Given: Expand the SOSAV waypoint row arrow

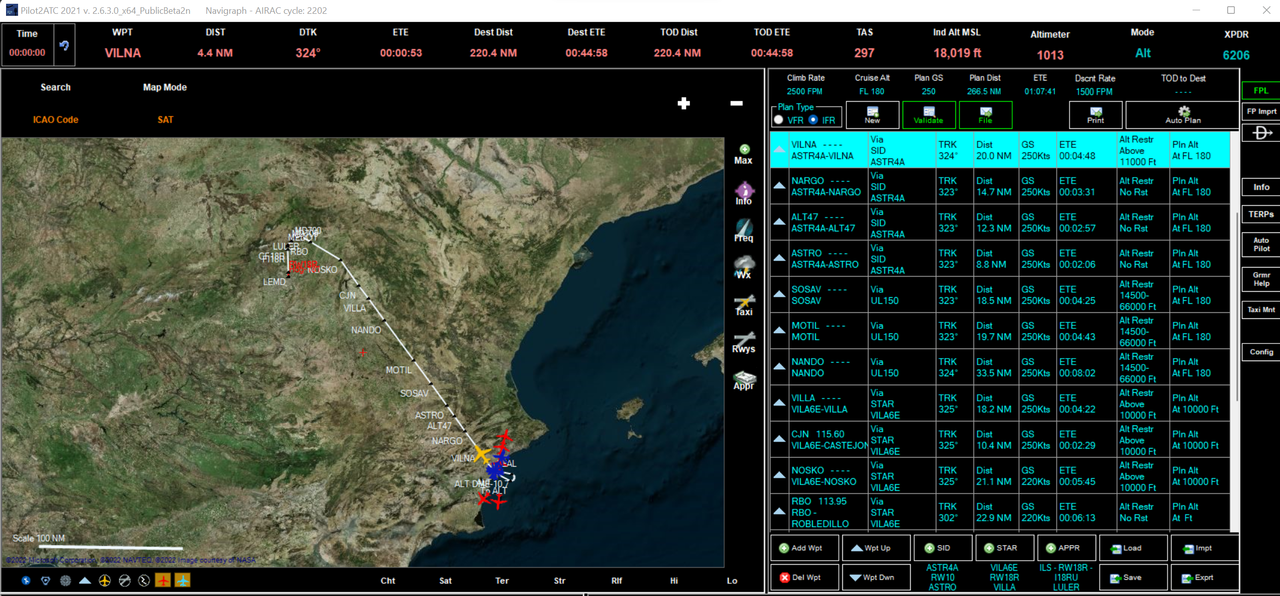Looking at the screenshot, I should (779, 295).
